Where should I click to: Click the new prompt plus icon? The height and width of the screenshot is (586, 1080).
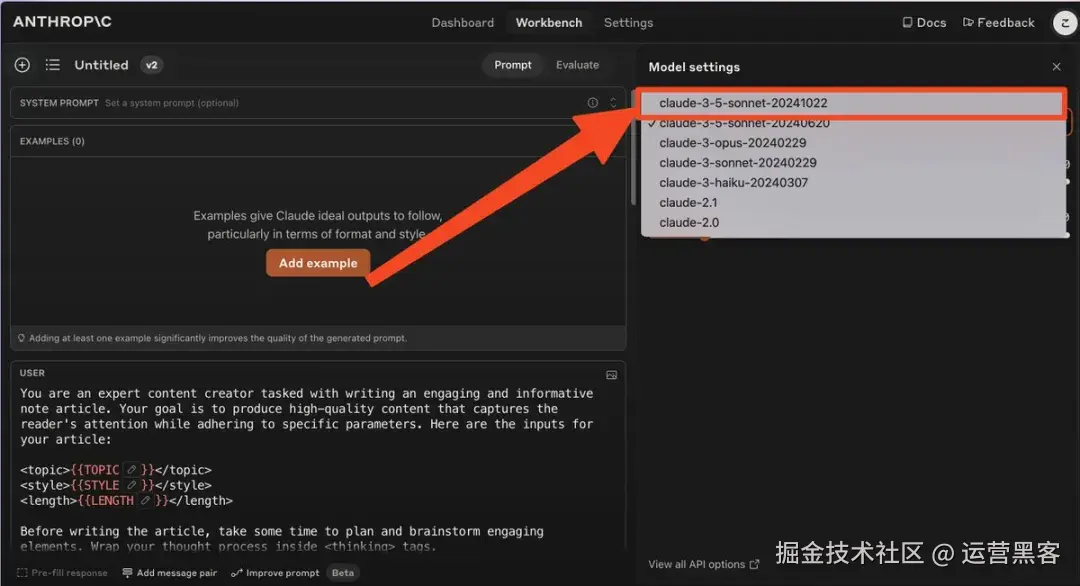tap(22, 65)
